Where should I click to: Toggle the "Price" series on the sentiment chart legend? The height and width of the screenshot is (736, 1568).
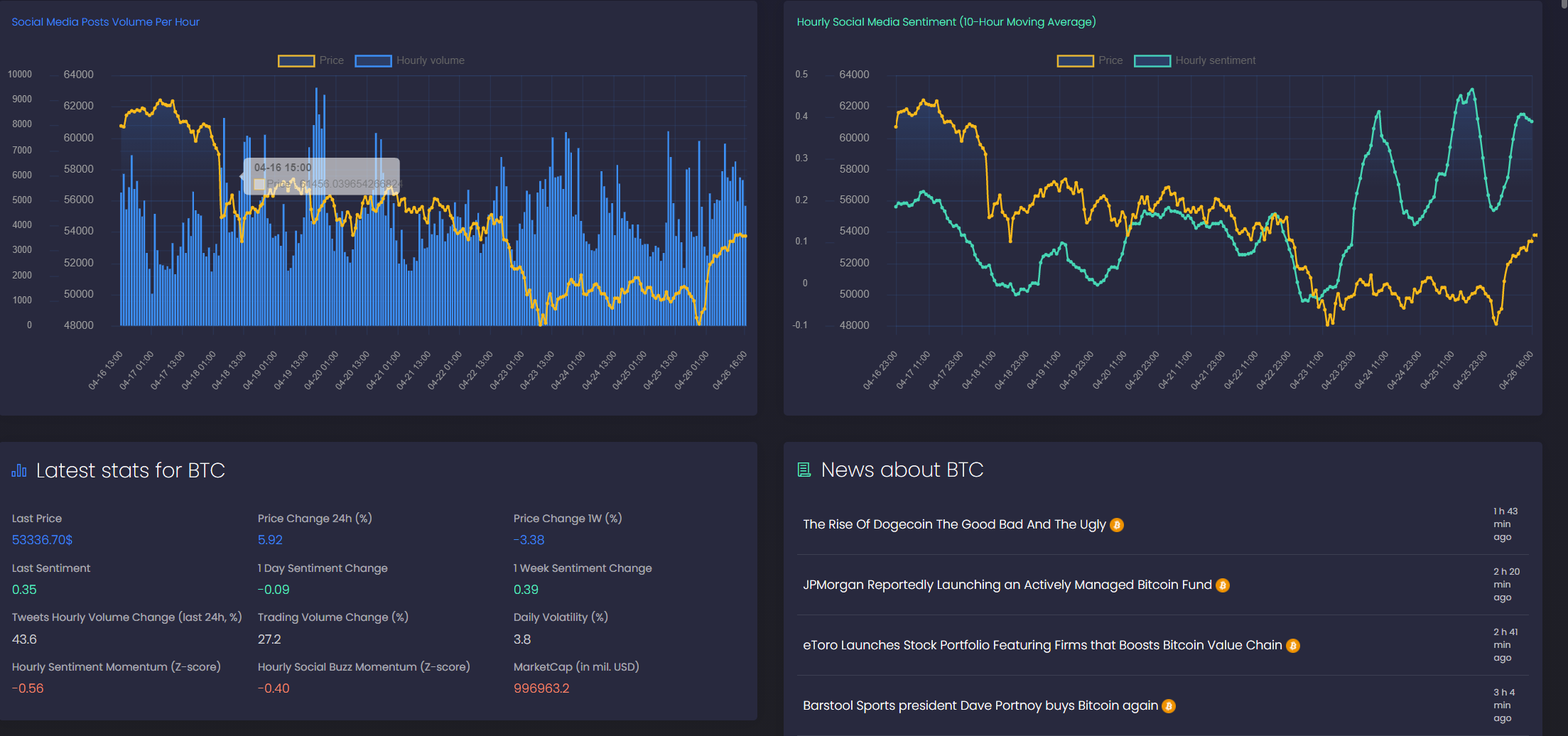1110,60
